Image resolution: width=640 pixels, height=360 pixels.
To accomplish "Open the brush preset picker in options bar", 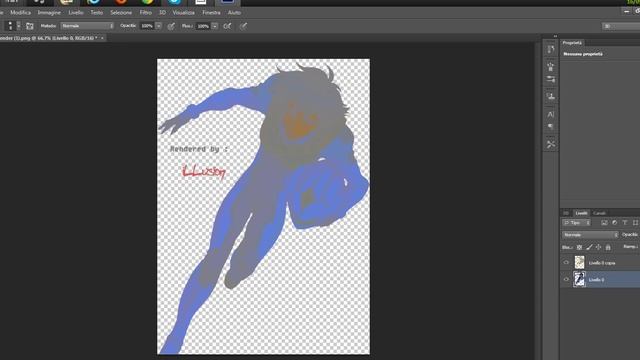I will tap(13, 26).
